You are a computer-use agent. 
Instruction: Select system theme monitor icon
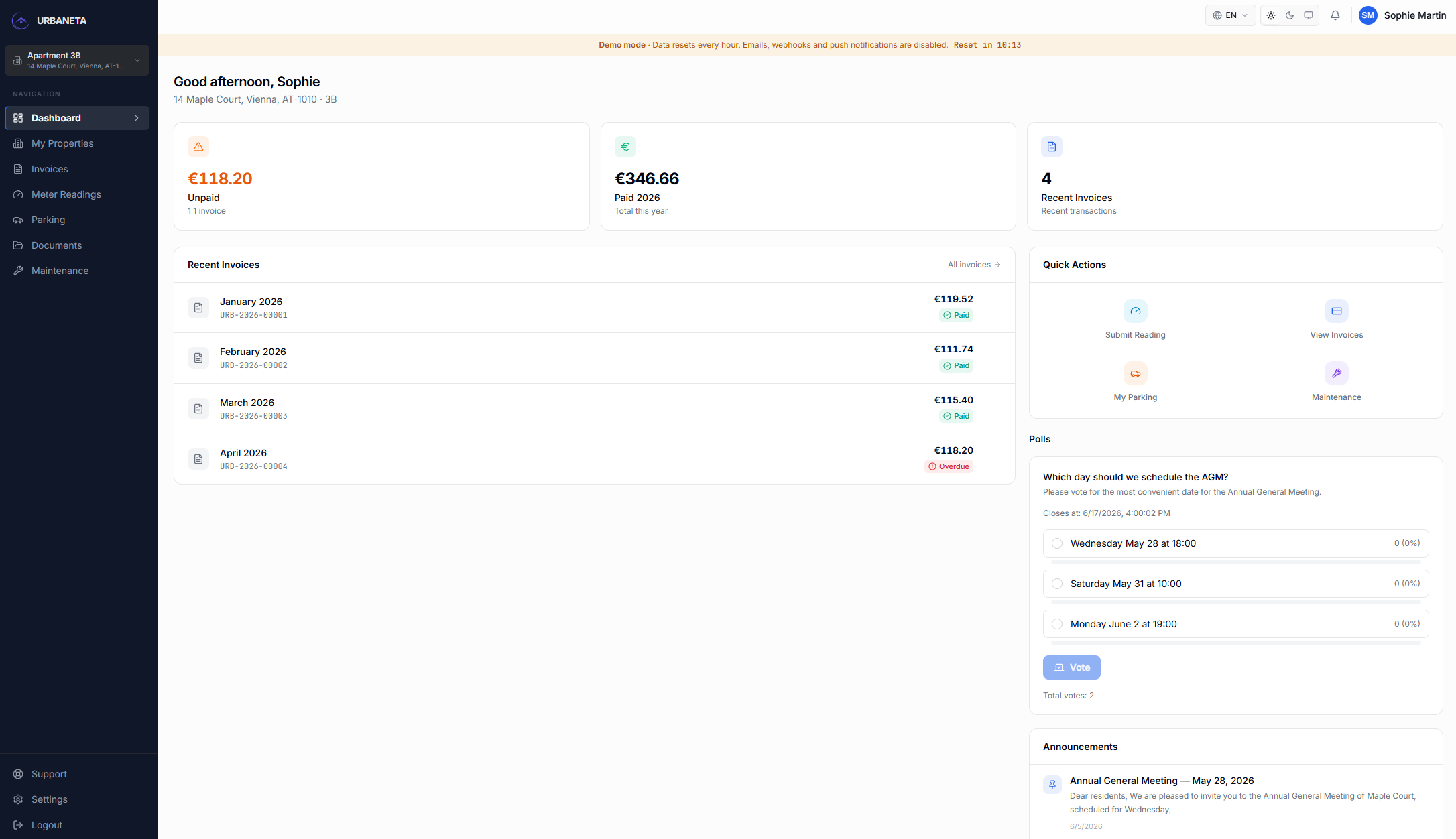coord(1309,15)
